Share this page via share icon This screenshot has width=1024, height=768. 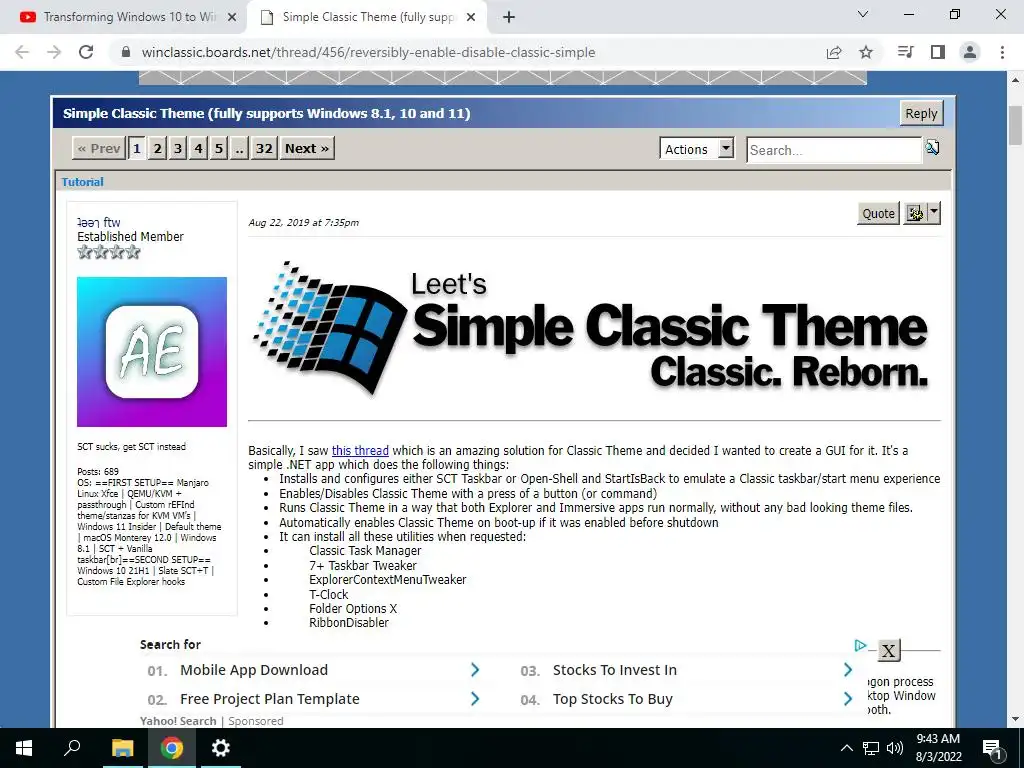pyautogui.click(x=834, y=52)
